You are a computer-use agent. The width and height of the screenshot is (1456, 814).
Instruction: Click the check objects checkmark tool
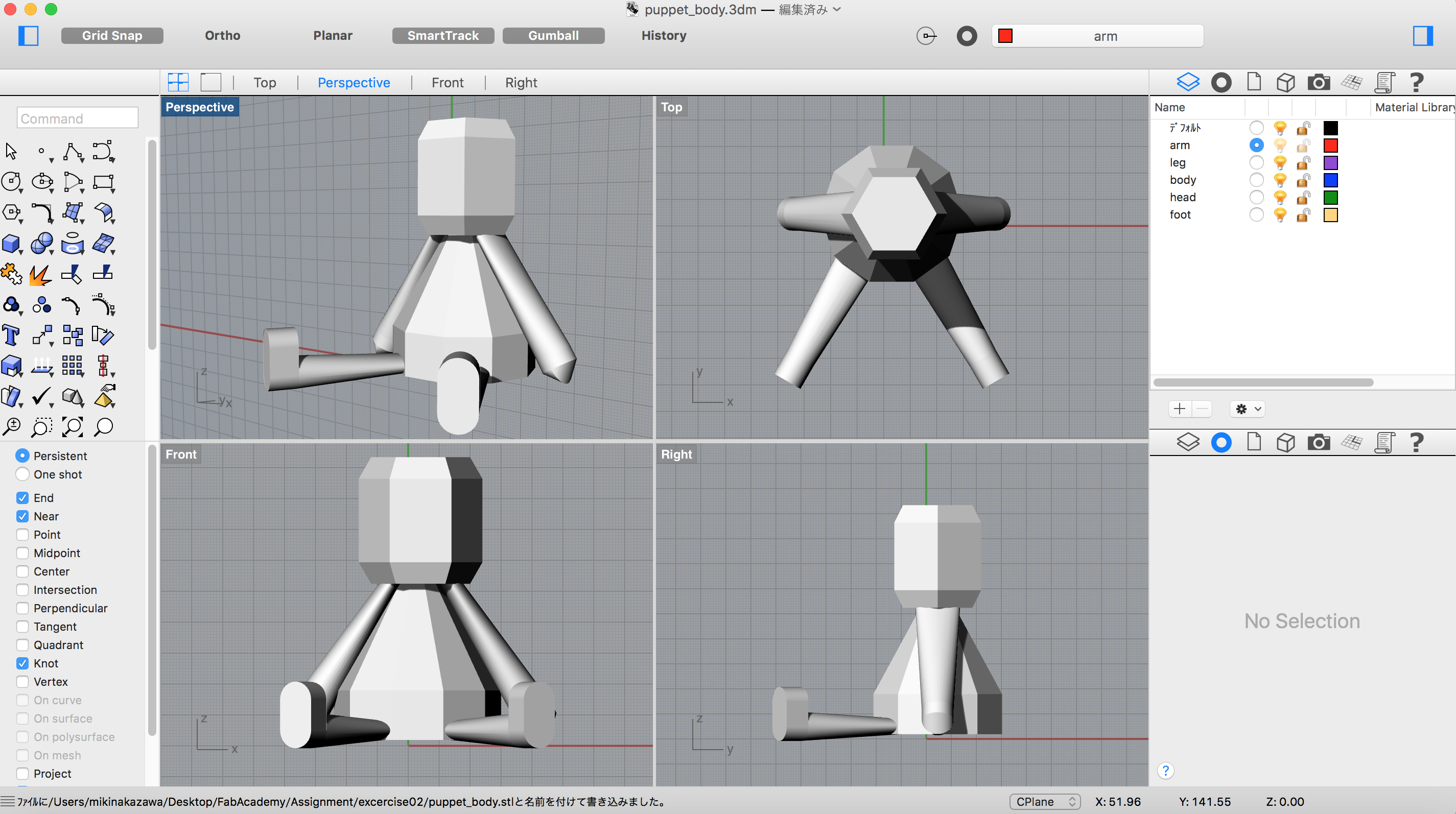42,397
